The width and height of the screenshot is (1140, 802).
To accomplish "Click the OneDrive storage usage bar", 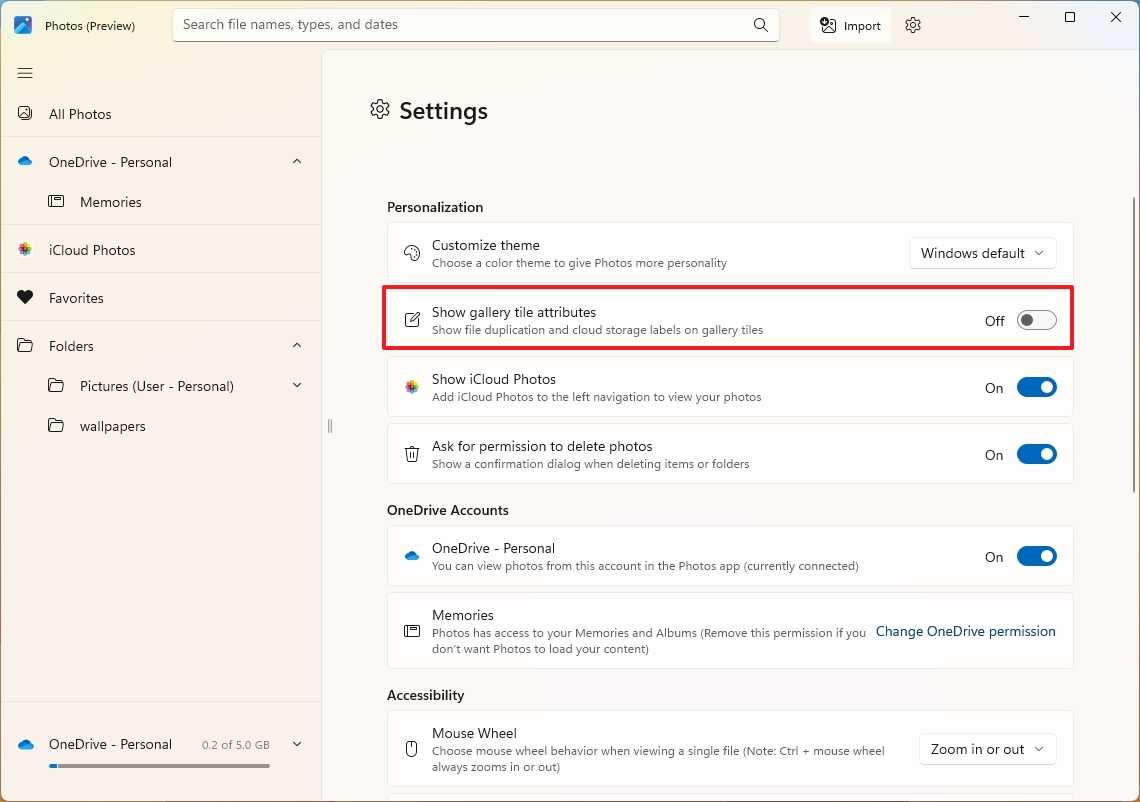I will point(159,766).
